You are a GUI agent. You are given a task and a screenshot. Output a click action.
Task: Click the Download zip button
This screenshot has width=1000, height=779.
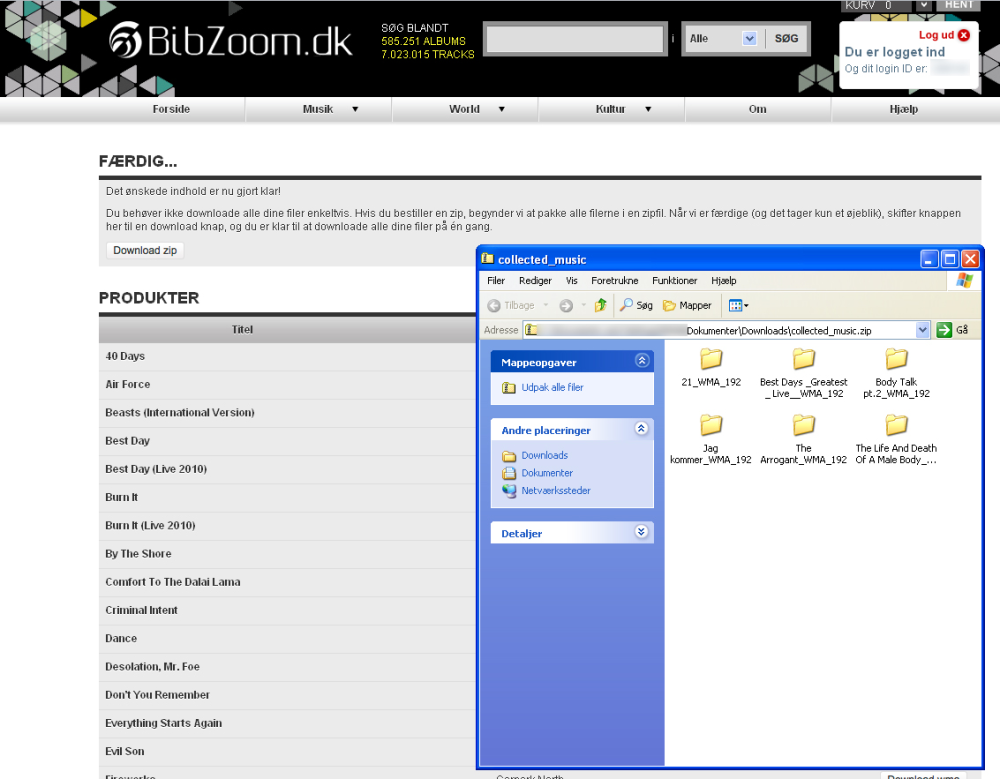[145, 250]
